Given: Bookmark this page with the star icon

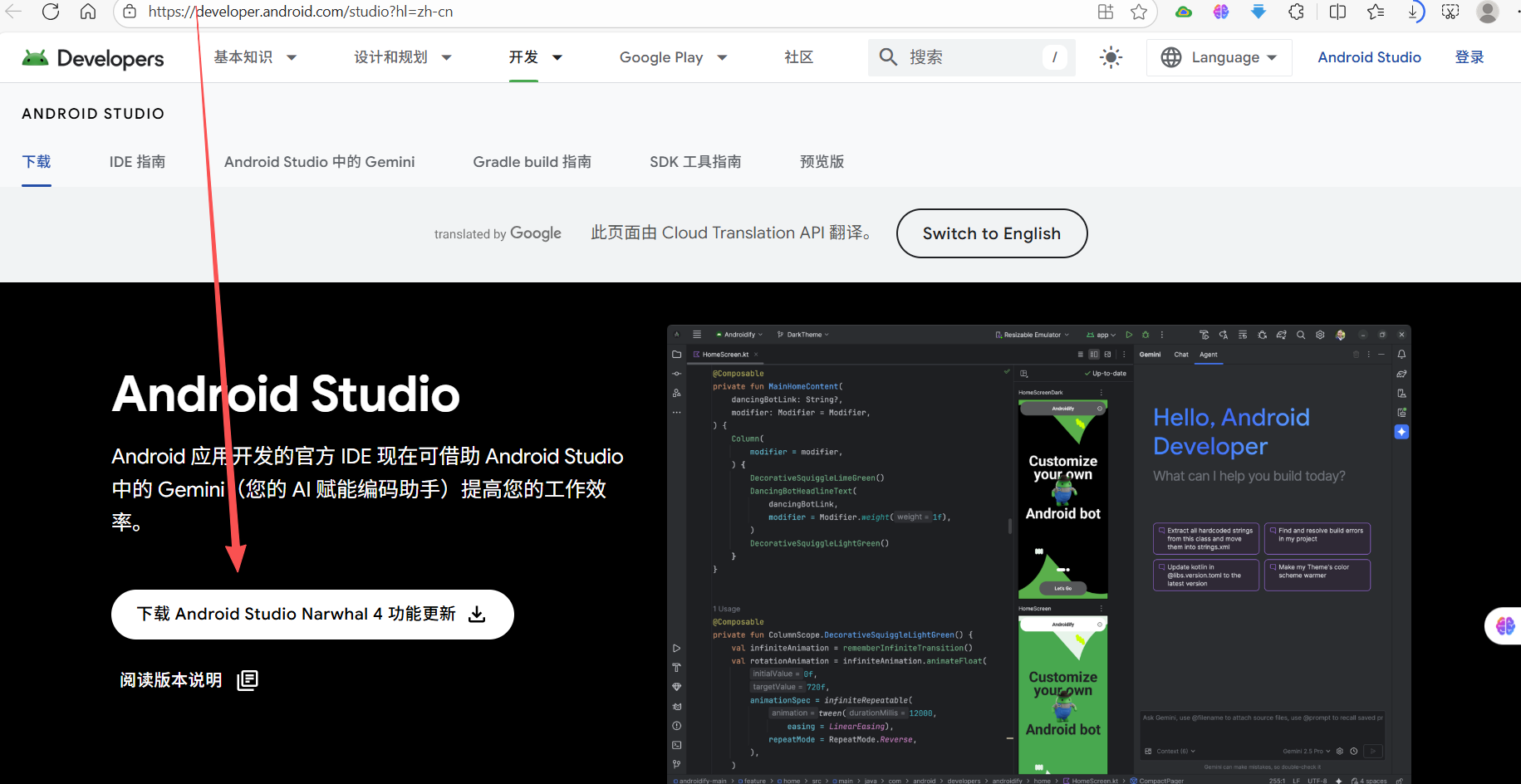Looking at the screenshot, I should click(1139, 12).
